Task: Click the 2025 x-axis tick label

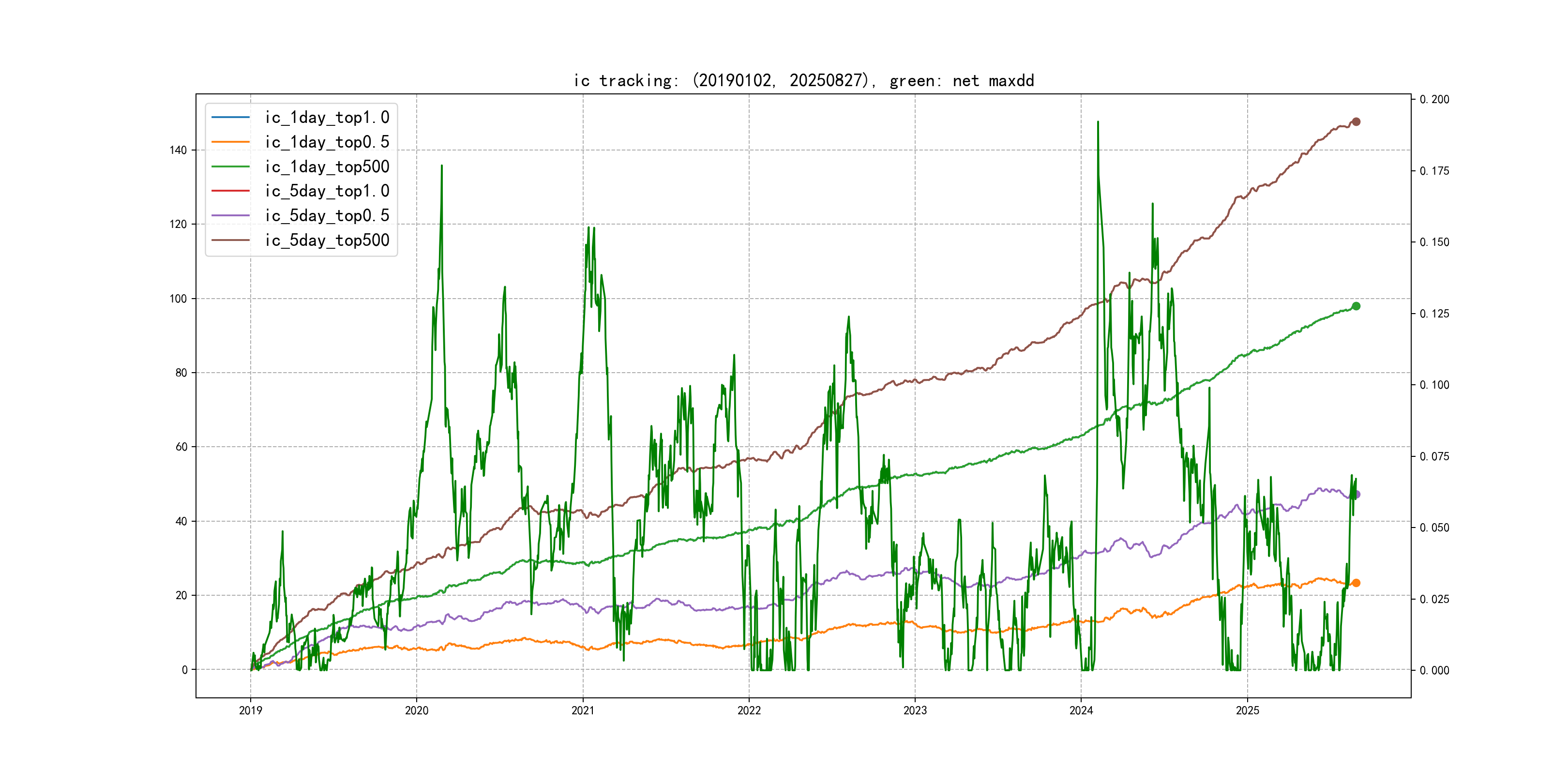Action: [x=1247, y=710]
